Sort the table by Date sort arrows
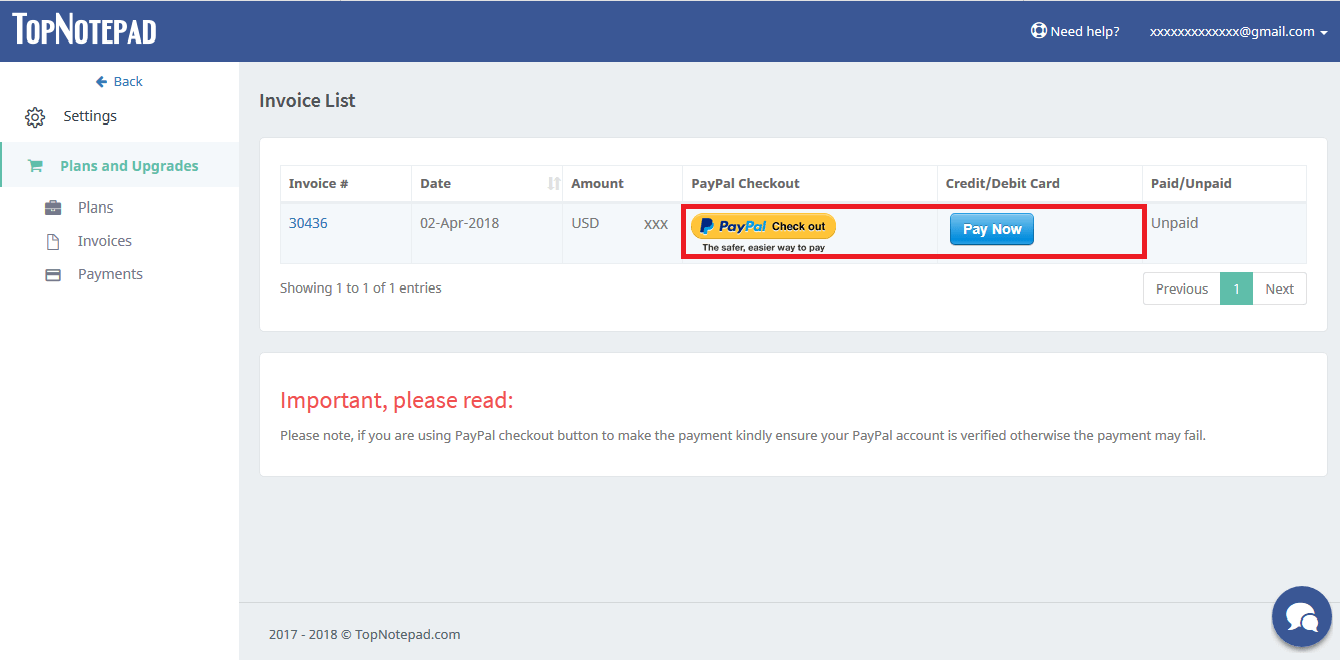Image resolution: width=1340 pixels, height=660 pixels. pyautogui.click(x=554, y=183)
